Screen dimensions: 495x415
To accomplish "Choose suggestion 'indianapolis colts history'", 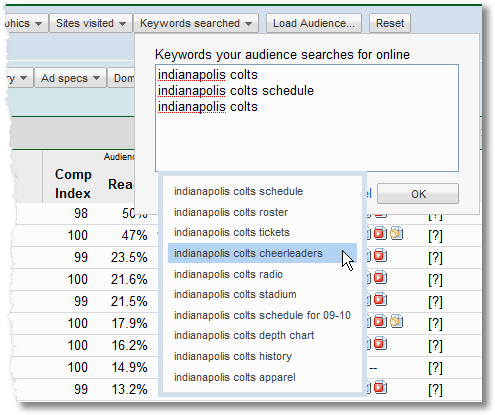I will [262, 356].
